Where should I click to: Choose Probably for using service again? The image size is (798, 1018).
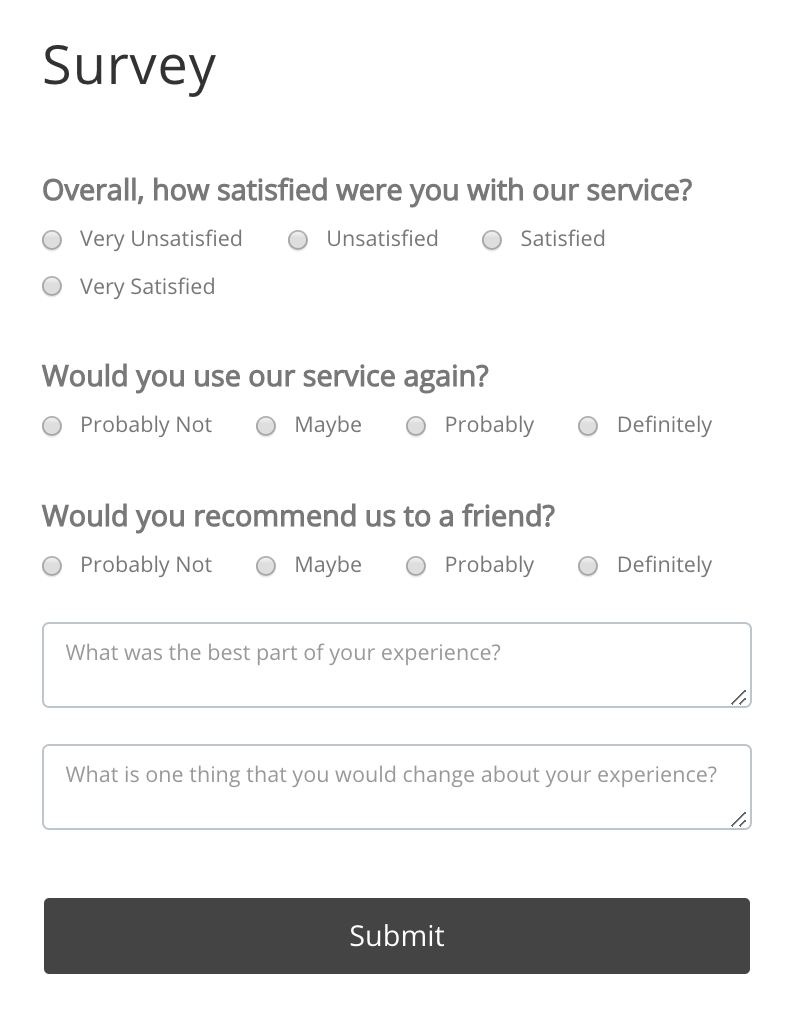point(415,426)
